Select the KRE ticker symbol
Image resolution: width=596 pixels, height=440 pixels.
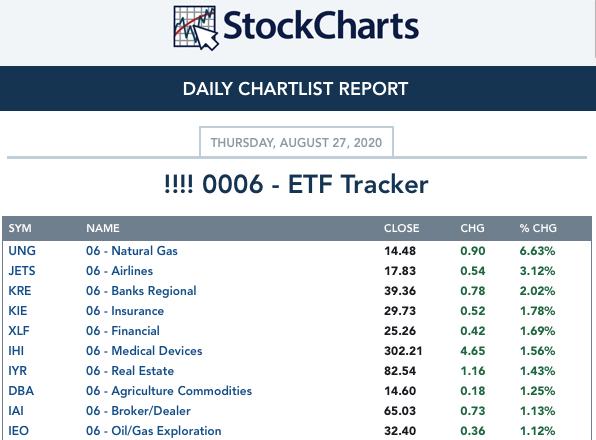click(x=20, y=291)
